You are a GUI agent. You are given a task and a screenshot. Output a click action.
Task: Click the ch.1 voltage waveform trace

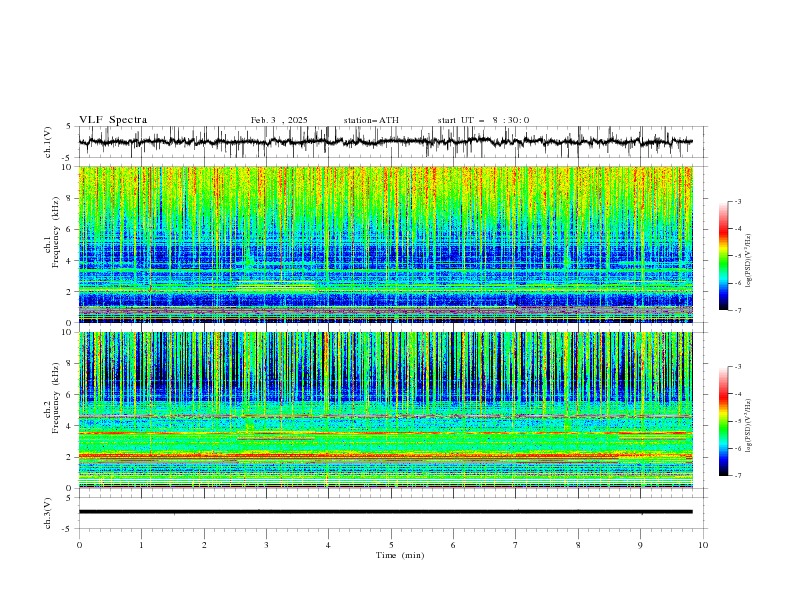click(385, 142)
